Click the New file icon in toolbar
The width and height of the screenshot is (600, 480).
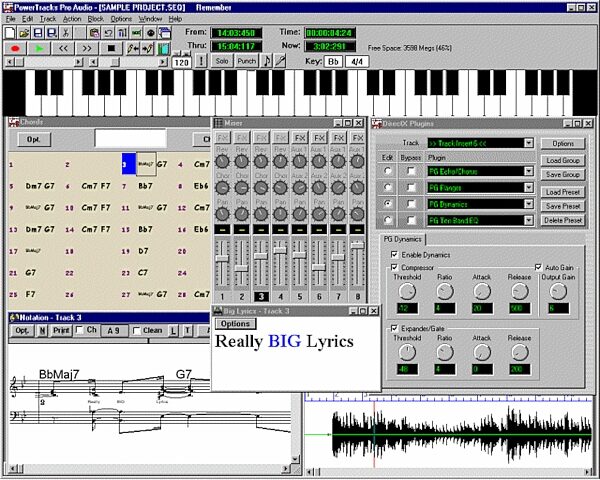(10, 33)
